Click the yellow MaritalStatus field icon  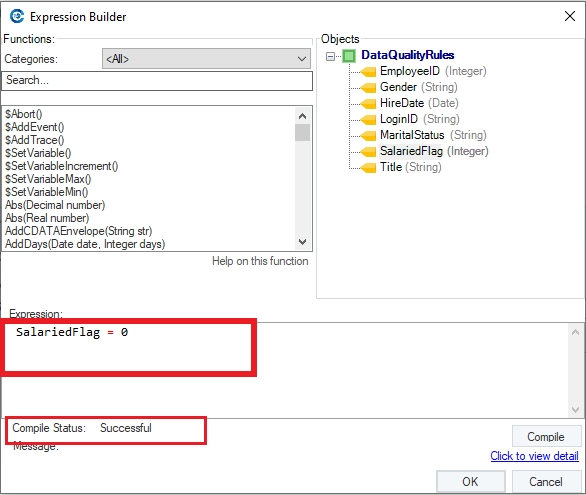[368, 136]
